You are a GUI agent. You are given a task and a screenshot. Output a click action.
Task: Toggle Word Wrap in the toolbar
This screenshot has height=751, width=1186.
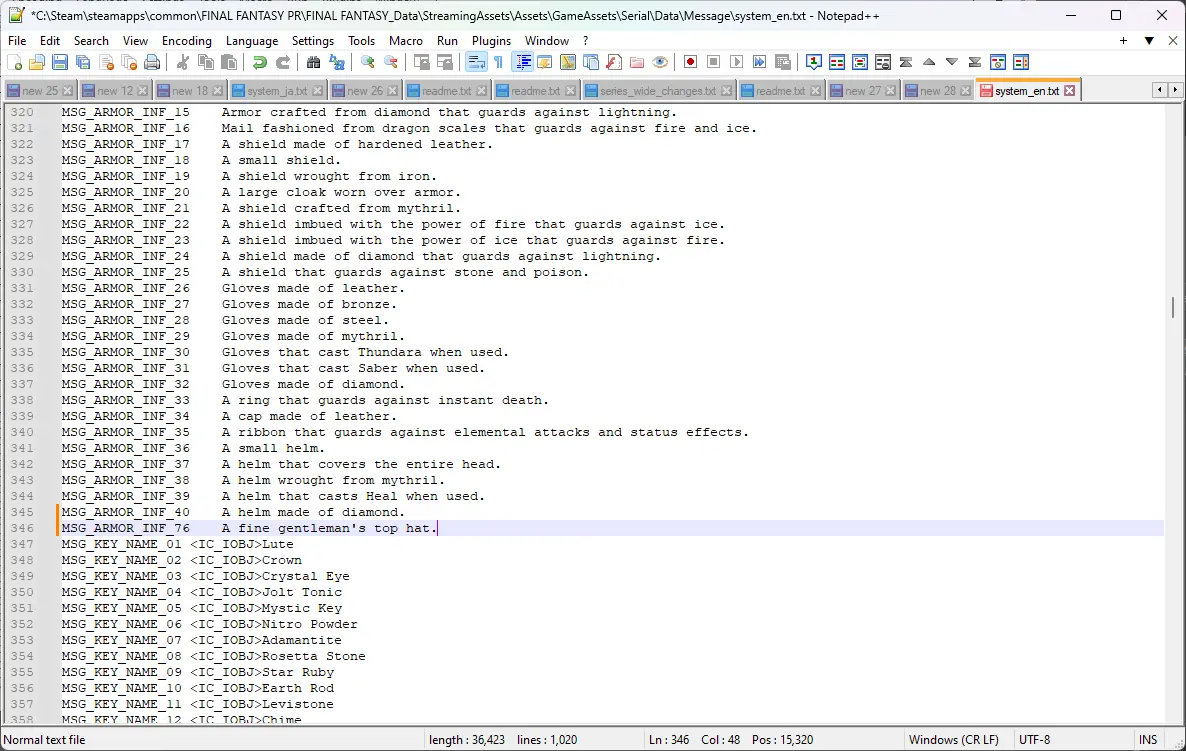[476, 63]
